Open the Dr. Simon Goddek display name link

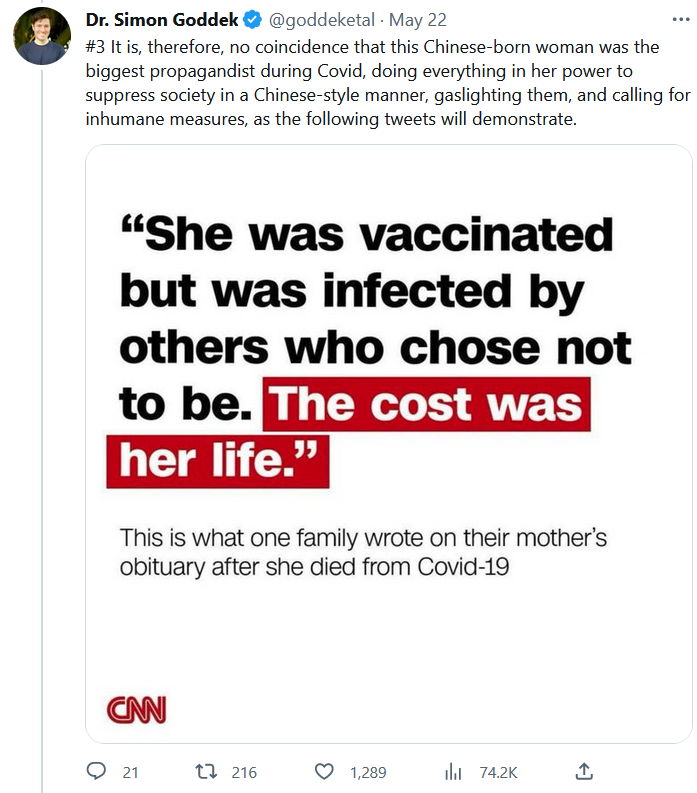tap(162, 19)
